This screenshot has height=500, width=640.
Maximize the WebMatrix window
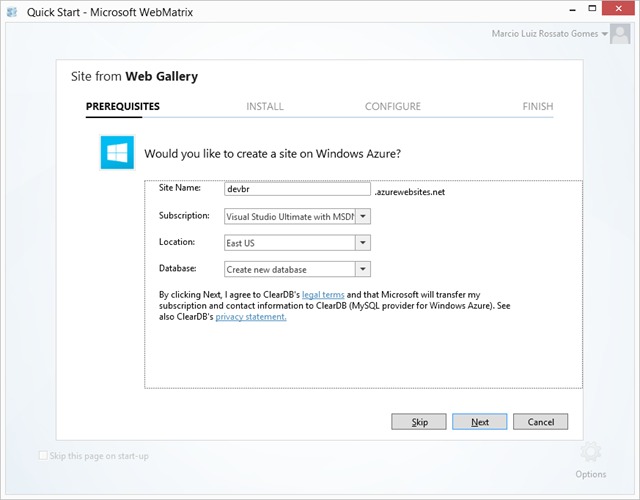[x=592, y=8]
